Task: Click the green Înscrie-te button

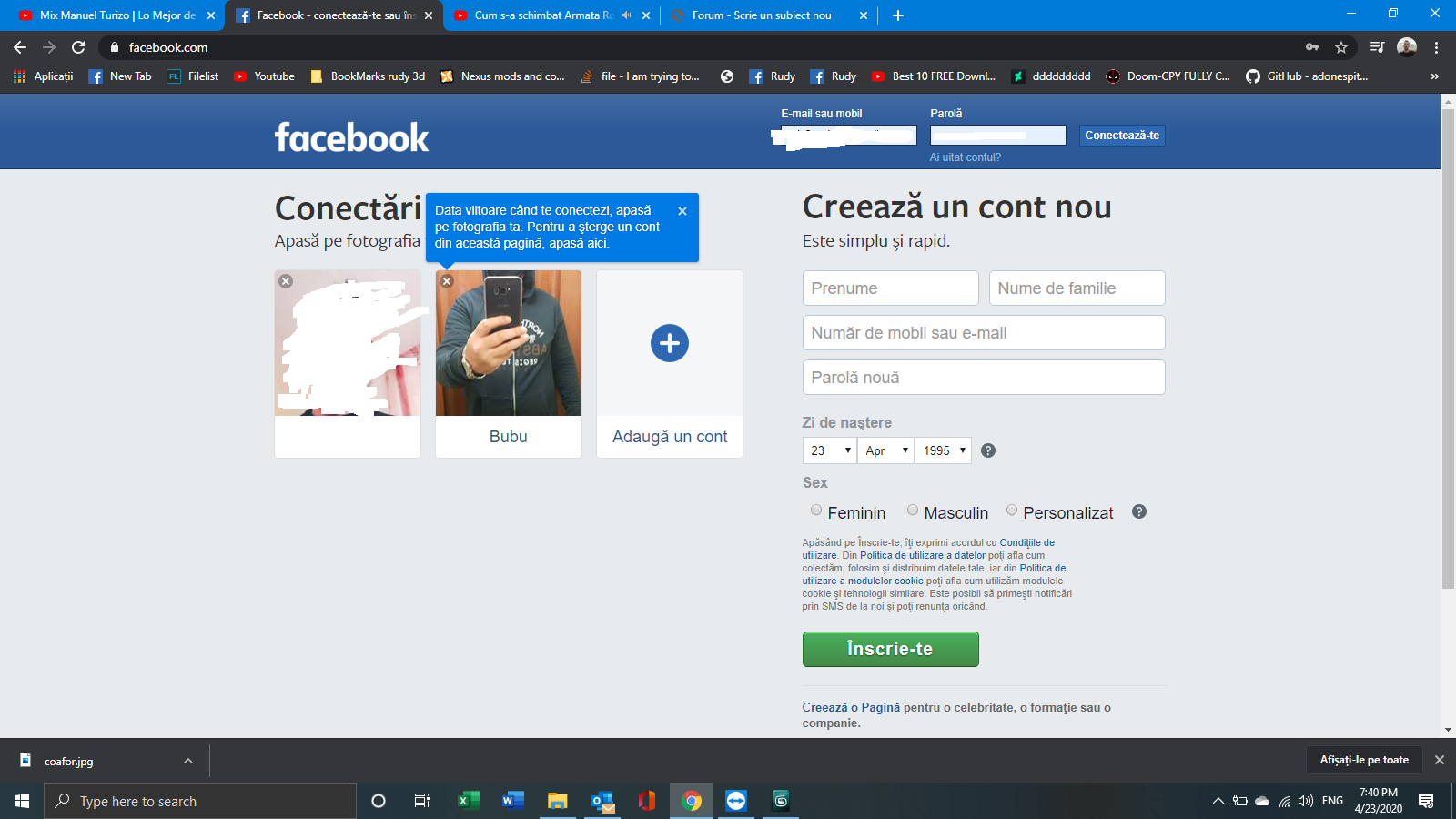Action: pos(890,649)
